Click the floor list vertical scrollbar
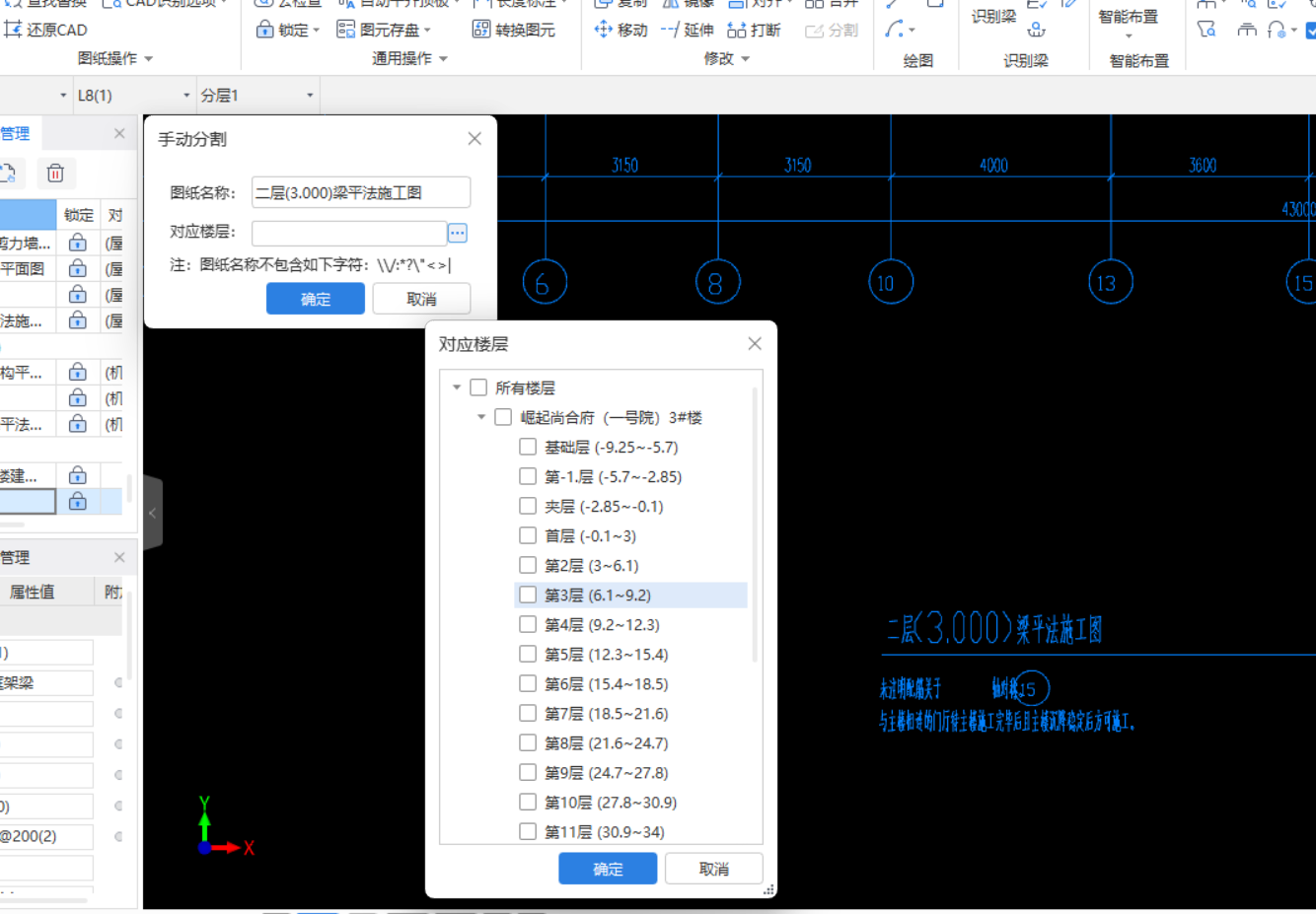This screenshot has width=1316, height=914. [756, 524]
